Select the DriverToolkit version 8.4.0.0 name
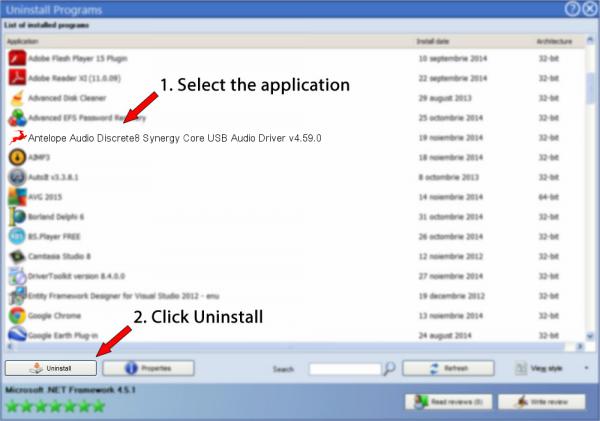Image resolution: width=600 pixels, height=421 pixels. [x=77, y=276]
